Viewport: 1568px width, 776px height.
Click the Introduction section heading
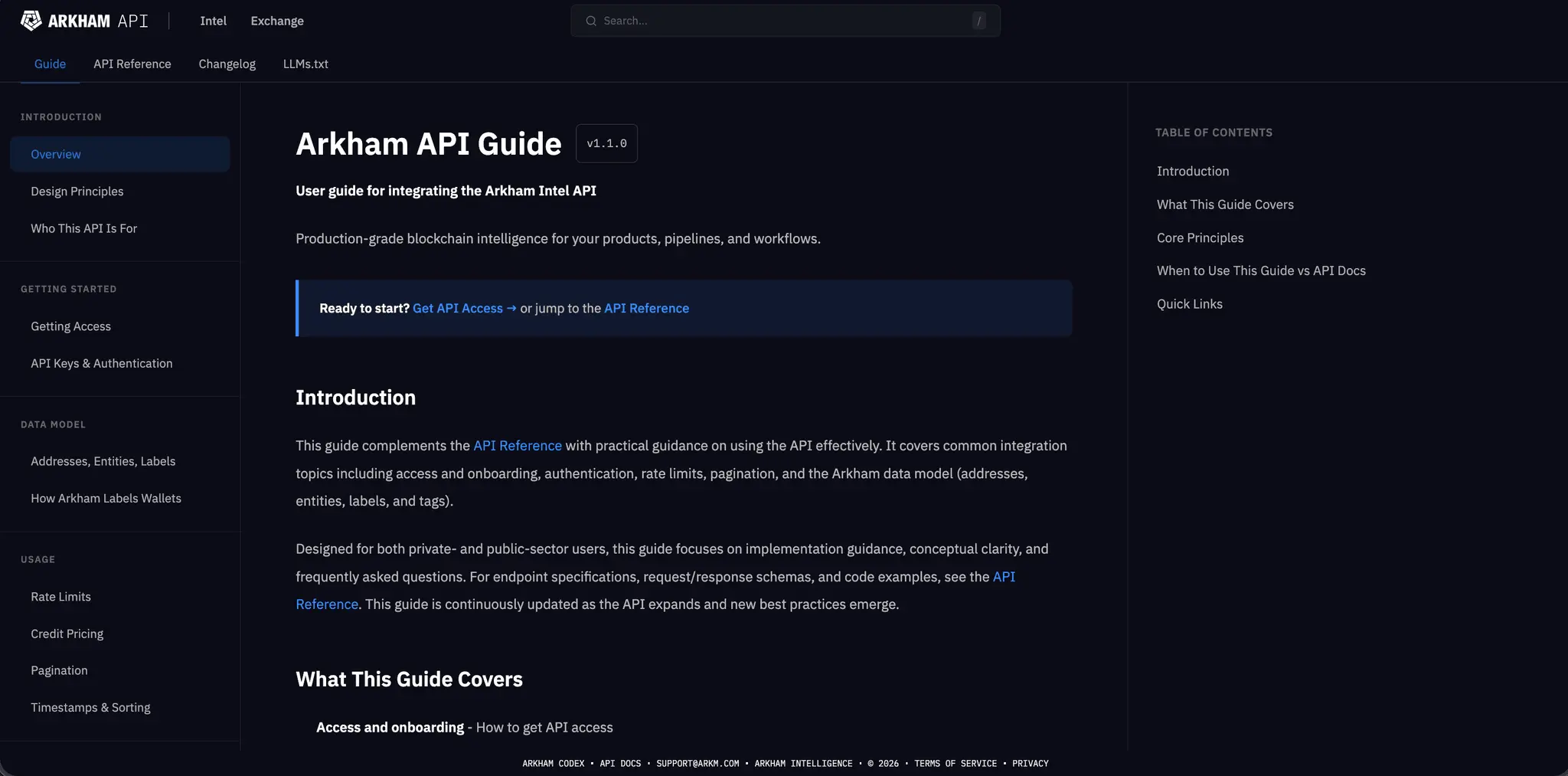pyautogui.click(x=356, y=397)
